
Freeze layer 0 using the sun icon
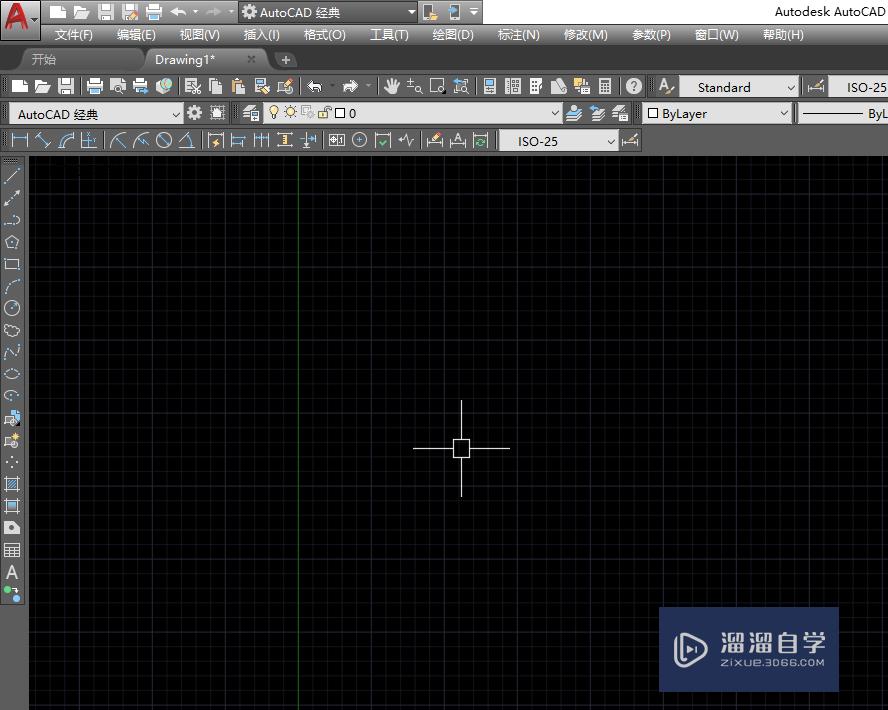pos(291,112)
